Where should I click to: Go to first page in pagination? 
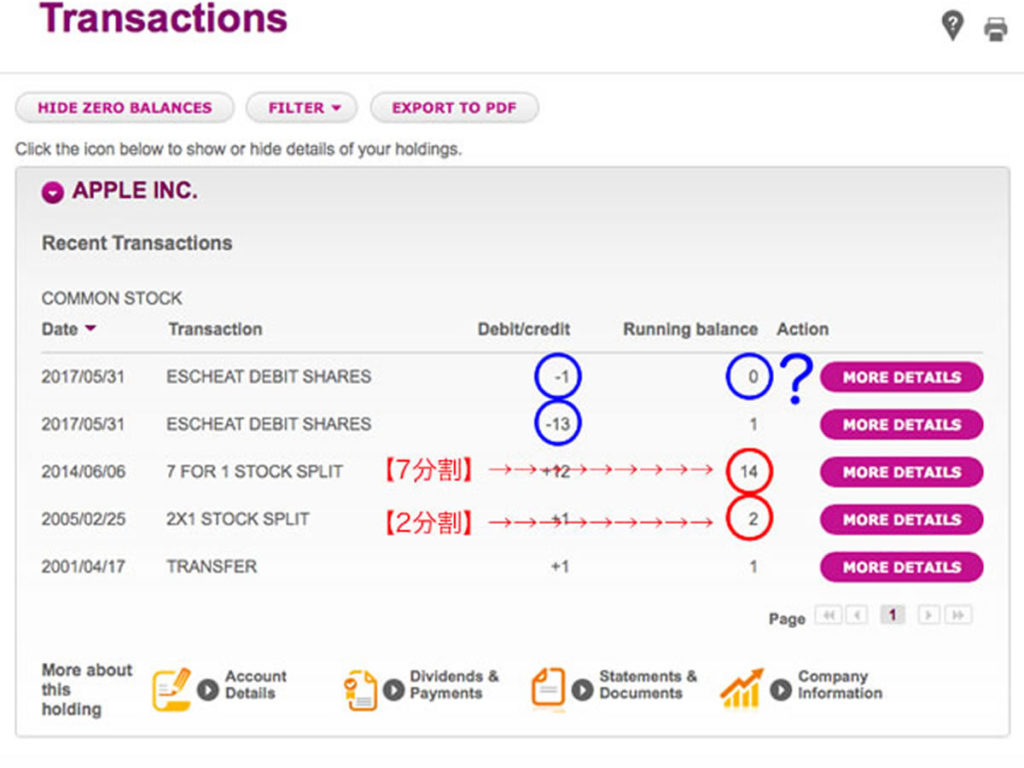(x=828, y=615)
